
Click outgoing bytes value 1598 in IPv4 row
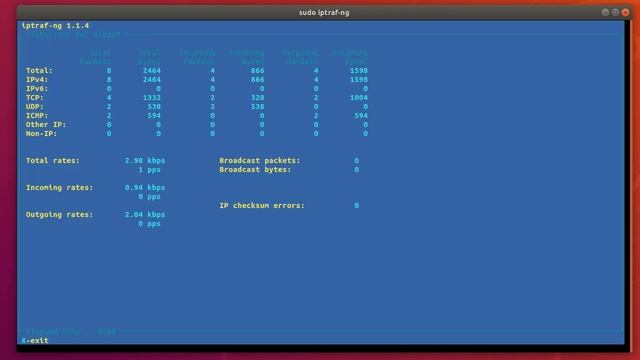pos(359,80)
